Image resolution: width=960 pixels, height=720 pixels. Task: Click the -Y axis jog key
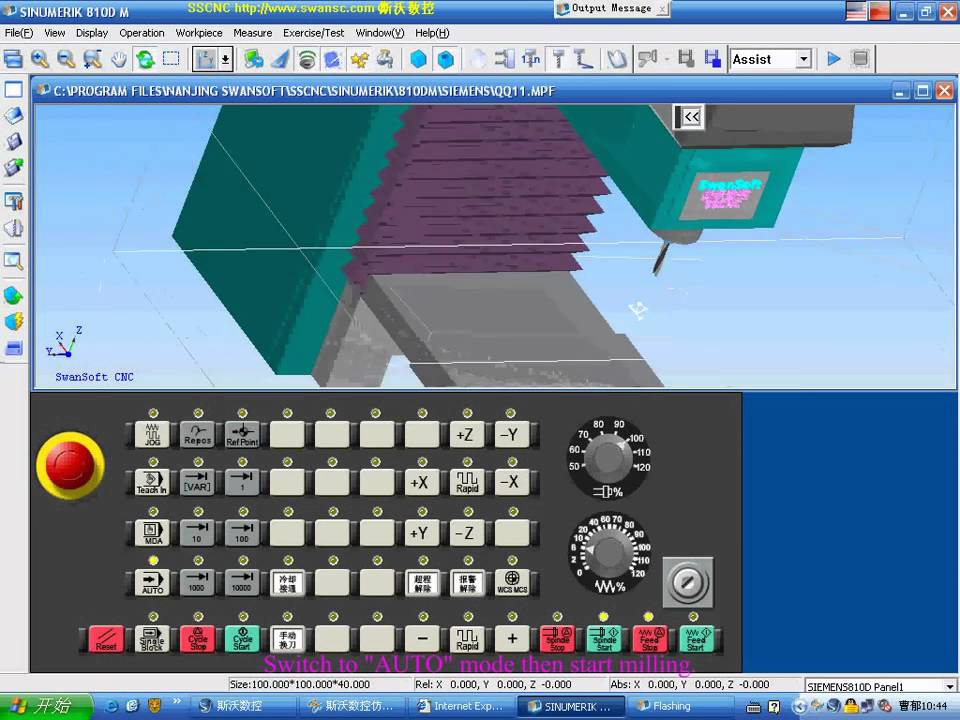click(x=511, y=435)
